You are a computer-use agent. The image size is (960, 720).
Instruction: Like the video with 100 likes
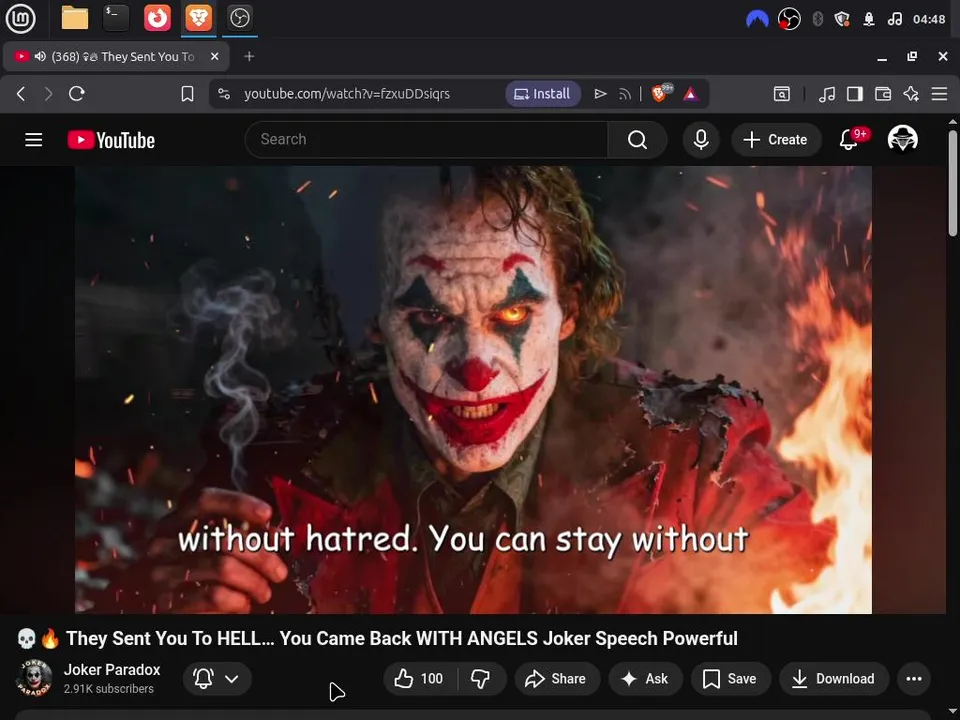click(x=419, y=678)
